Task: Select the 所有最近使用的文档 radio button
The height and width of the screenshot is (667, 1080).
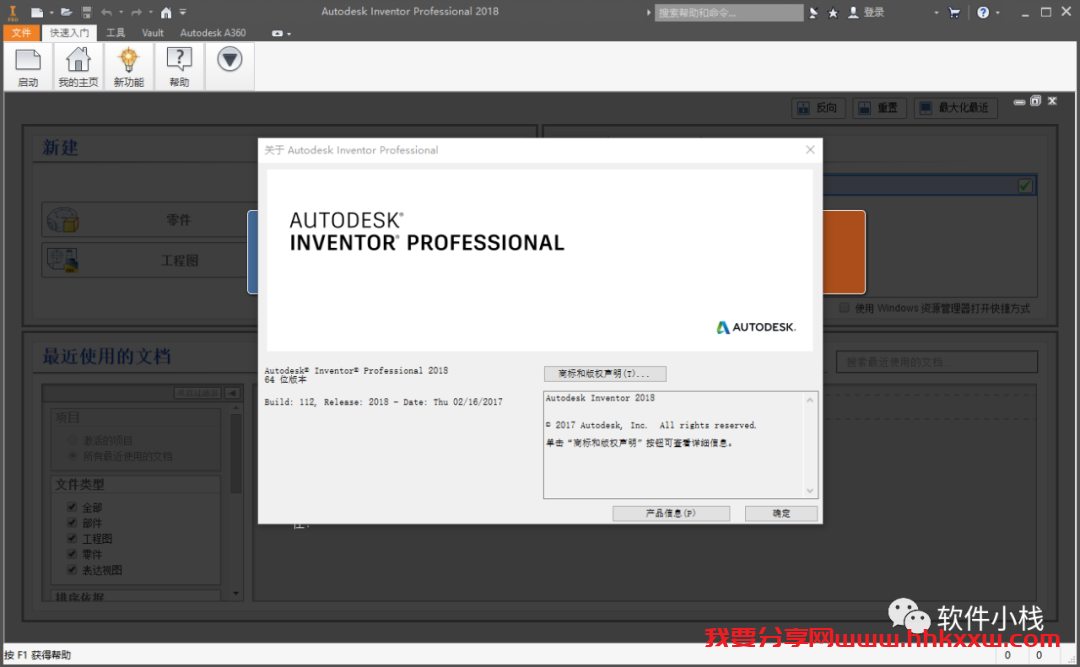Action: point(72,456)
